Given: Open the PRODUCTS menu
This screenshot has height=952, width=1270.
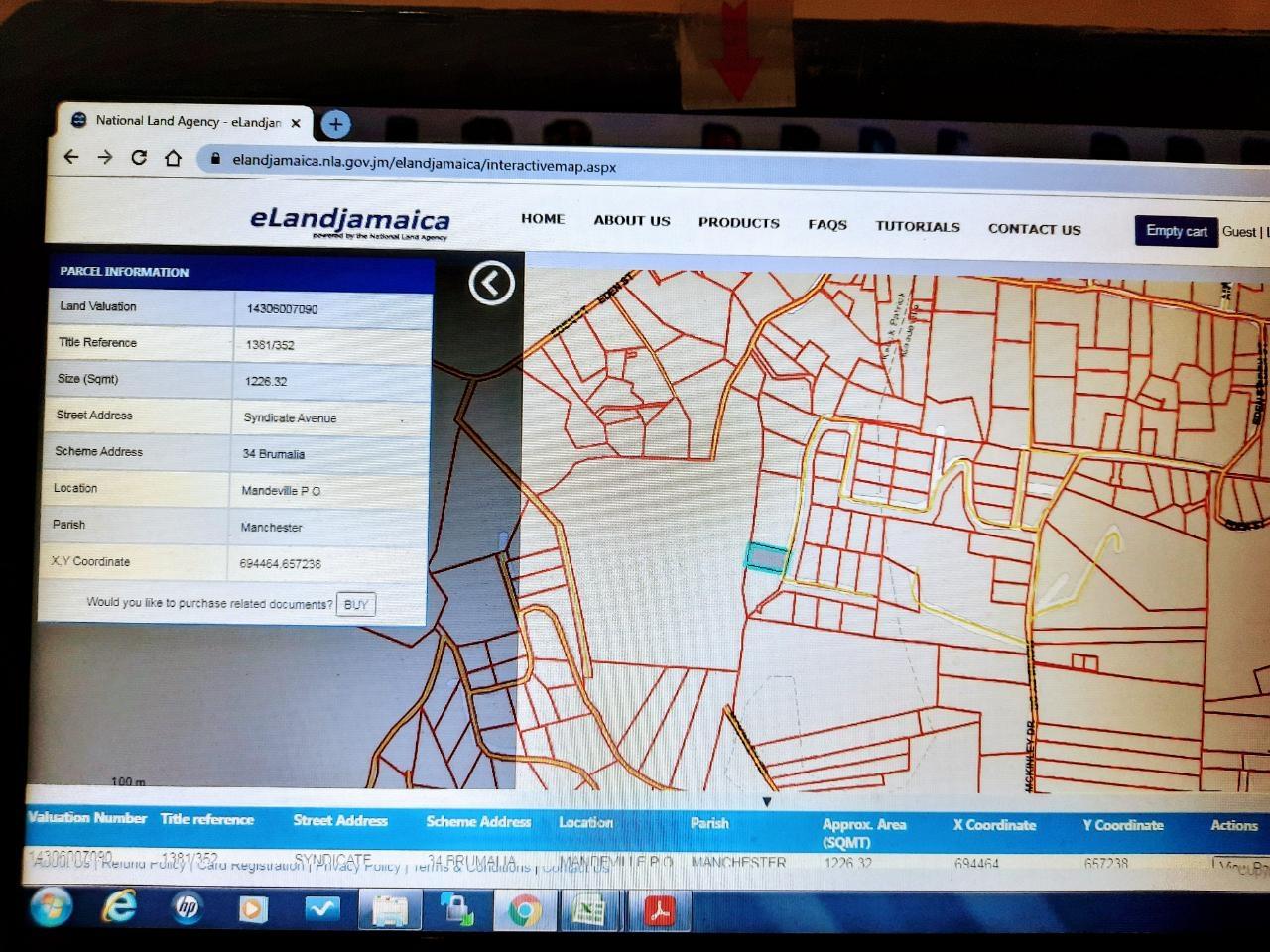Looking at the screenshot, I should 738,223.
